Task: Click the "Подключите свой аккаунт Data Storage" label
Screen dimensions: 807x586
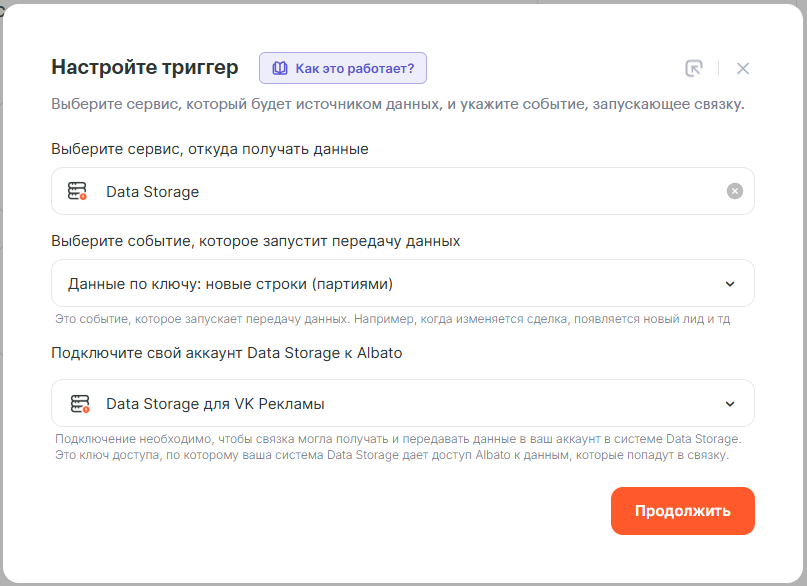Action: coord(227,353)
